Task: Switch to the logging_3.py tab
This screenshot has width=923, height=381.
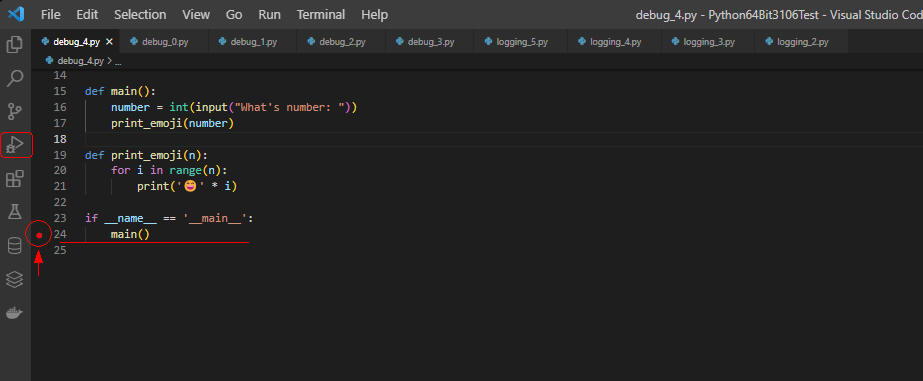Action: tap(708, 42)
